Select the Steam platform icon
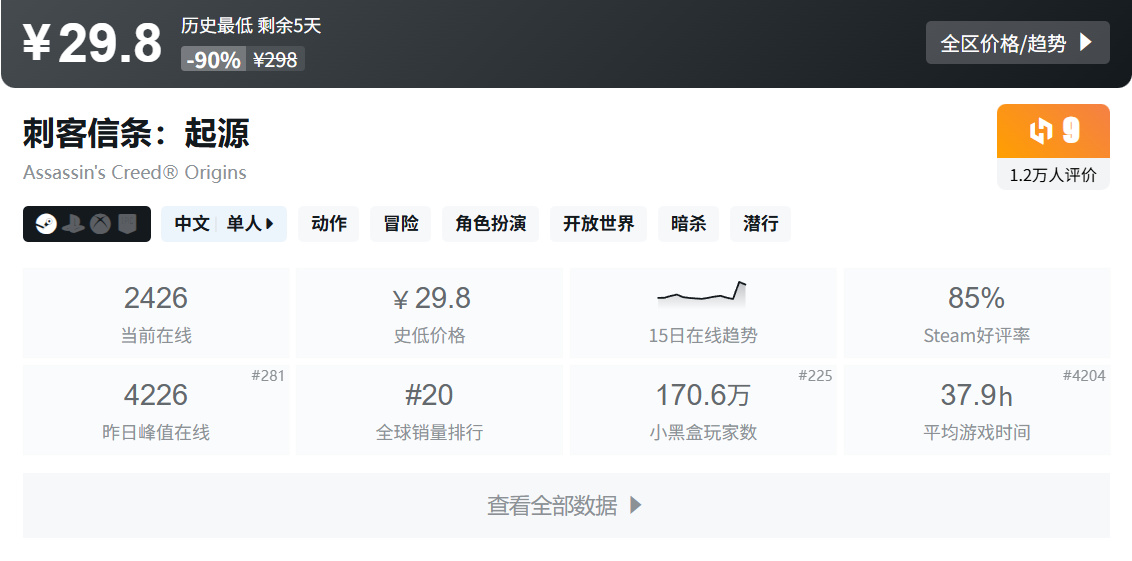Image resolution: width=1132 pixels, height=561 pixels. click(x=46, y=225)
